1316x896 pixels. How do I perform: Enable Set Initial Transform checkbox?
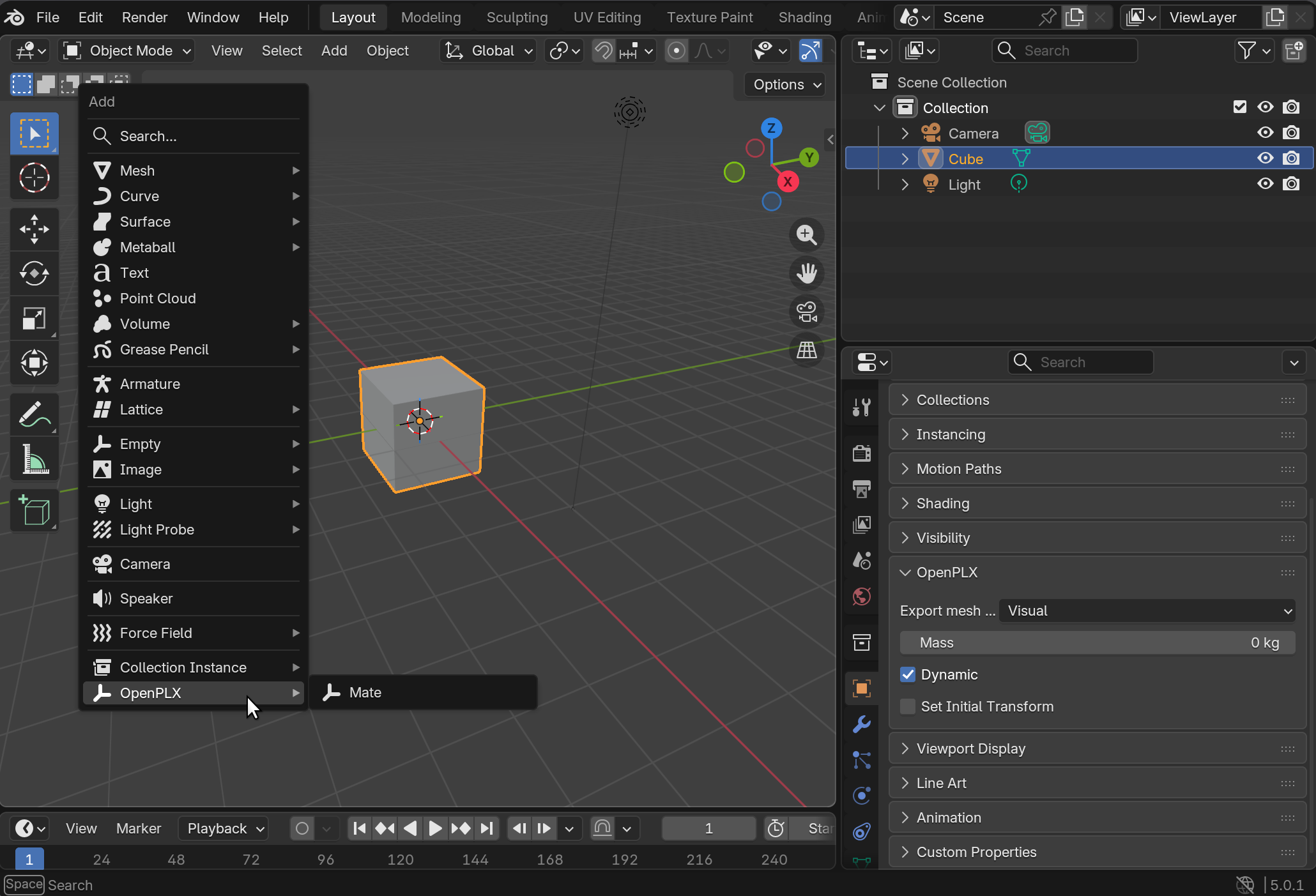tap(908, 706)
